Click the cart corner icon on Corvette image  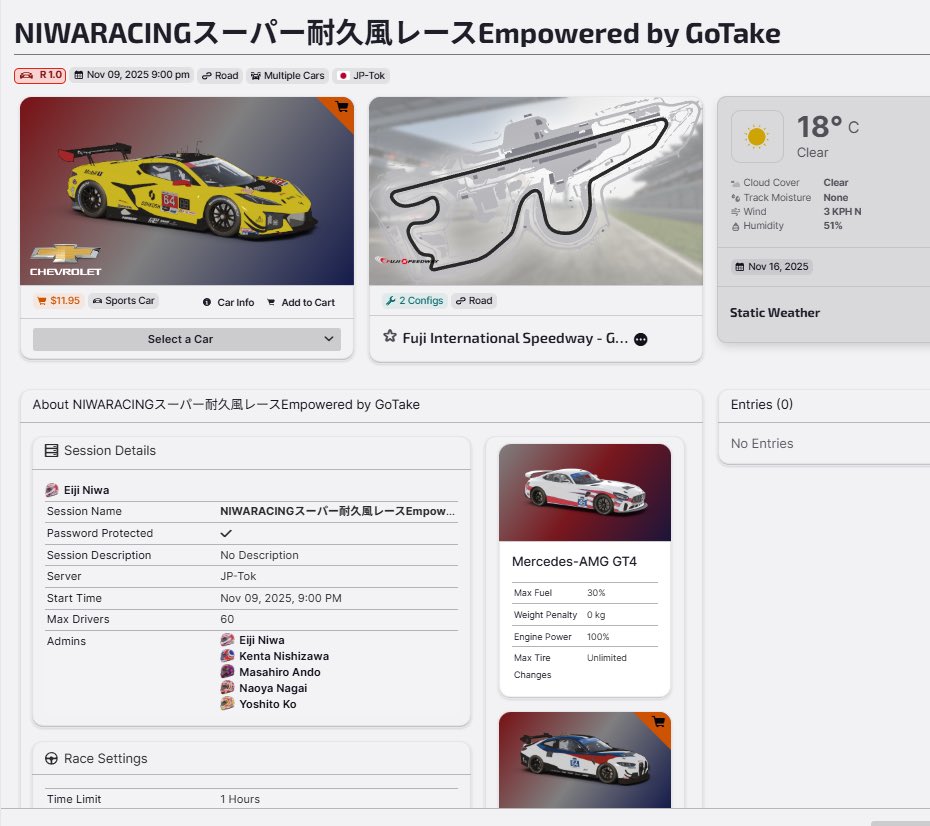click(x=342, y=107)
